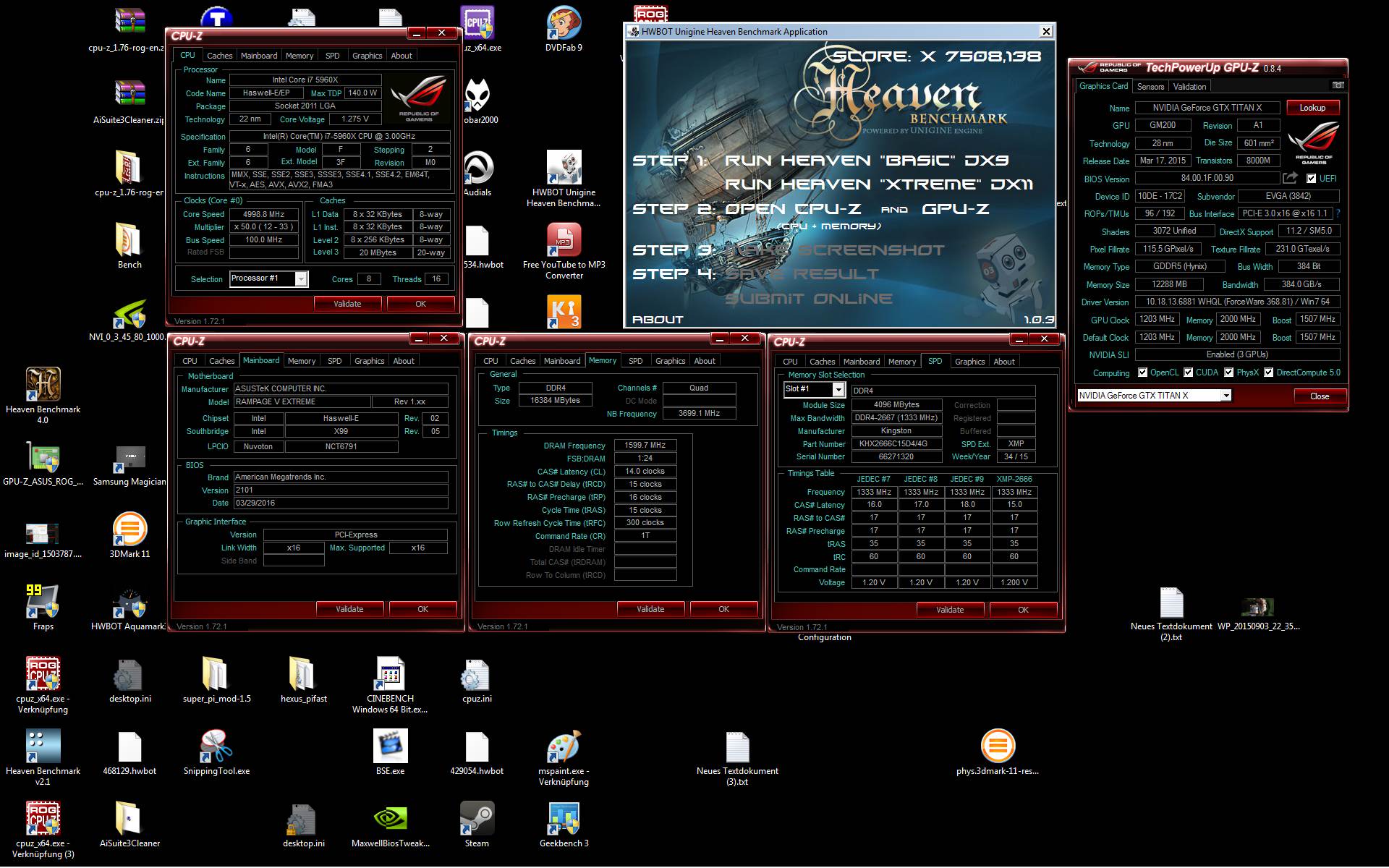Open the HWBOT Aquamark3 desktop icon
The width and height of the screenshot is (1389, 868).
(x=129, y=602)
